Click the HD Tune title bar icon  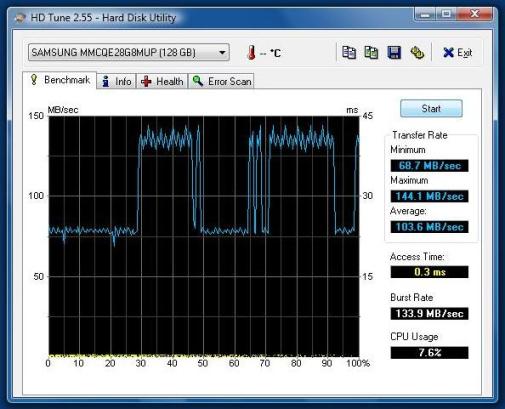pos(20,18)
